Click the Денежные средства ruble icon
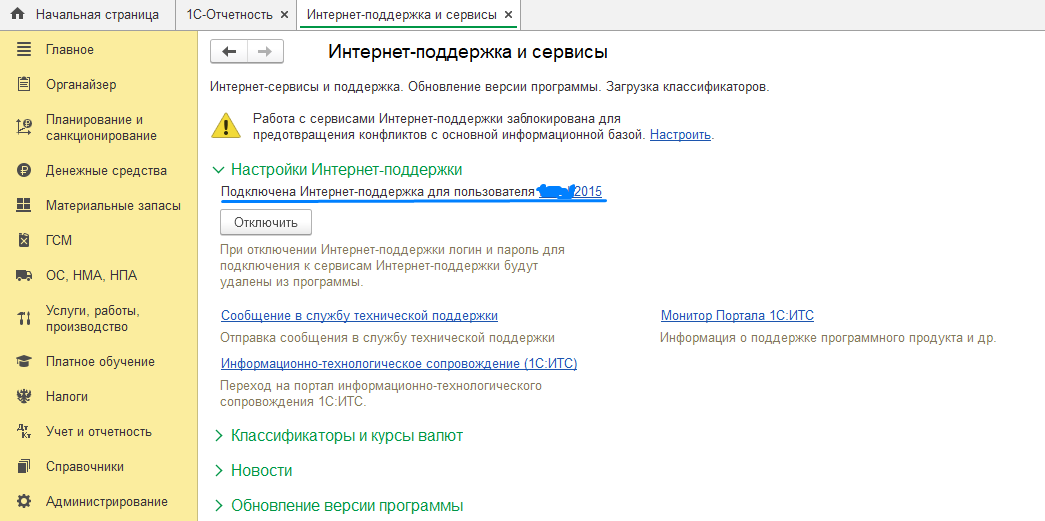The width and height of the screenshot is (1045, 521). pyautogui.click(x=24, y=171)
